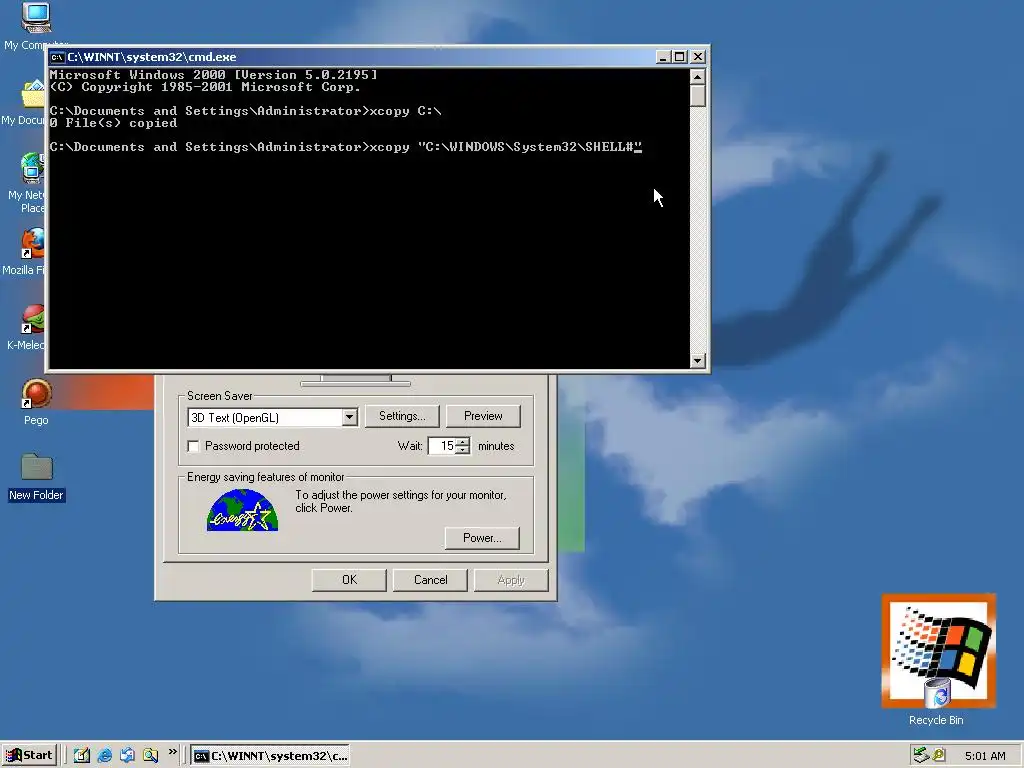Open the Recycle Bin icon
Image resolution: width=1024 pixels, height=768 pixels.
(x=938, y=695)
